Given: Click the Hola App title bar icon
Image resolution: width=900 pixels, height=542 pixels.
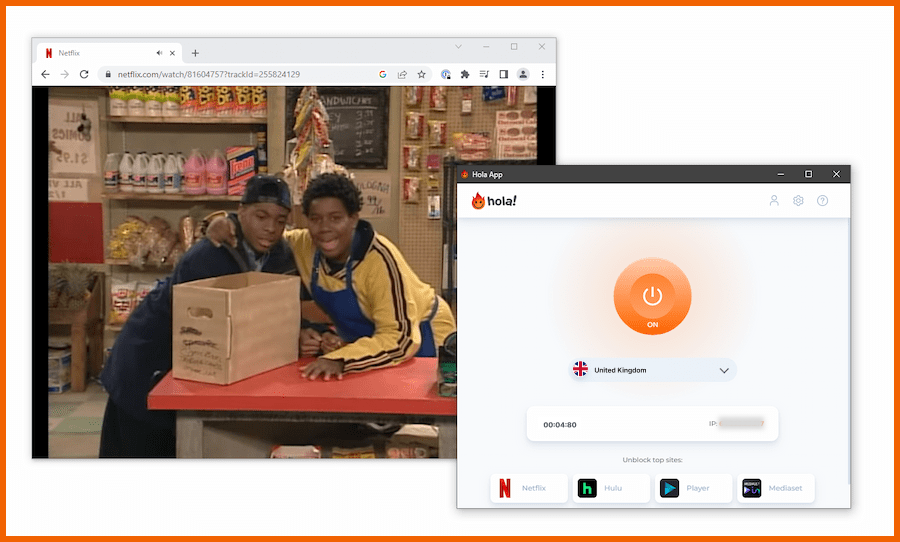Looking at the screenshot, I should click(464, 175).
